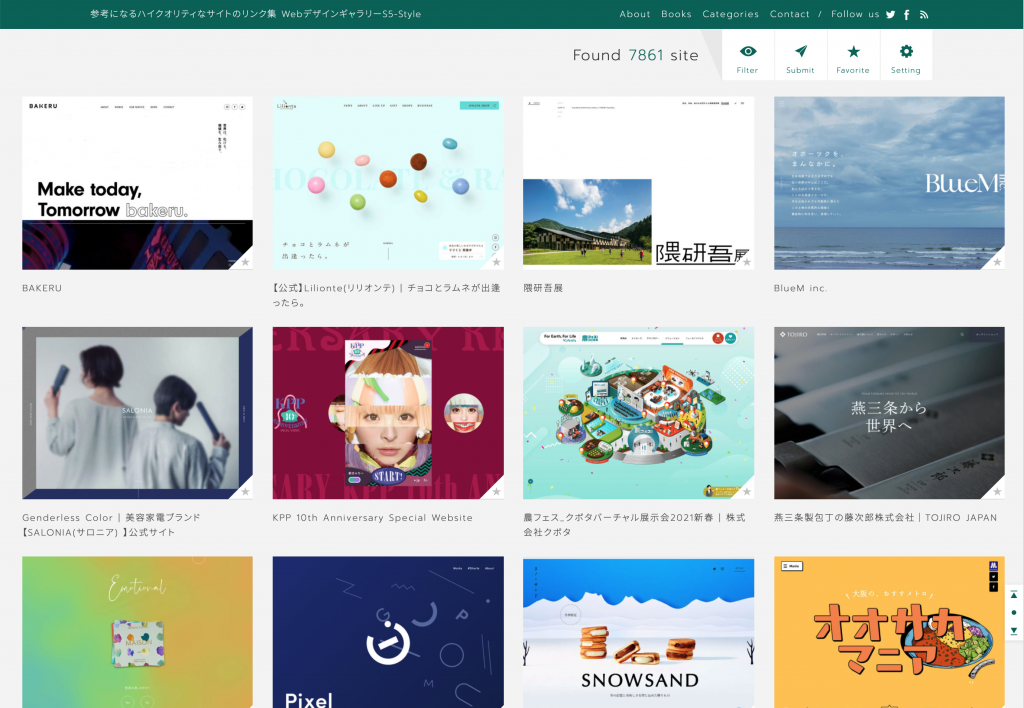This screenshot has width=1024, height=708.
Task: Open the Setting gear icon
Action: coord(906,56)
